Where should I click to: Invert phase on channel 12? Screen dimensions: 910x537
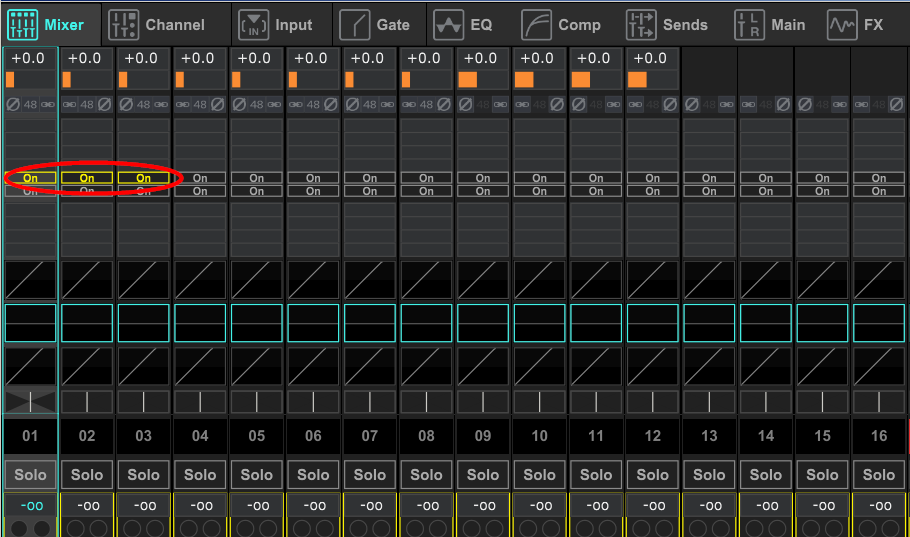point(670,104)
